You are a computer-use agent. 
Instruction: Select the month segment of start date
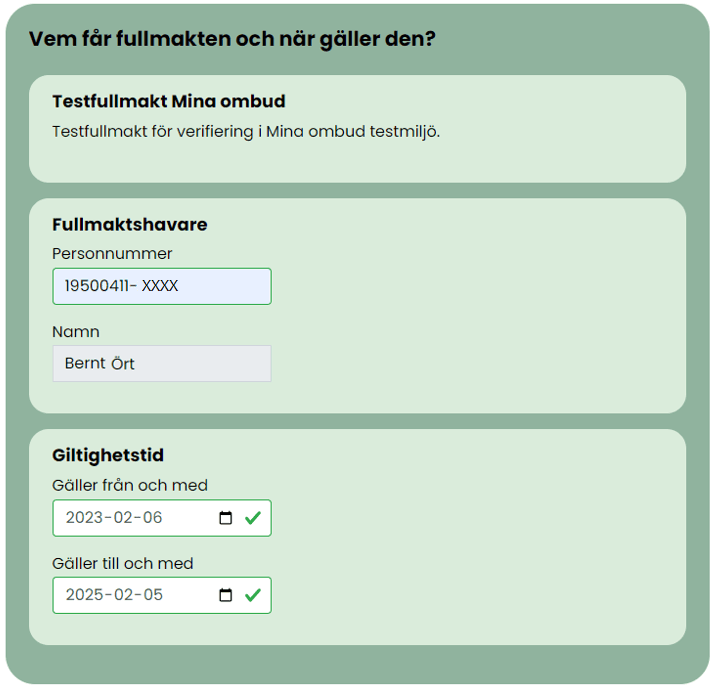[x=125, y=518]
